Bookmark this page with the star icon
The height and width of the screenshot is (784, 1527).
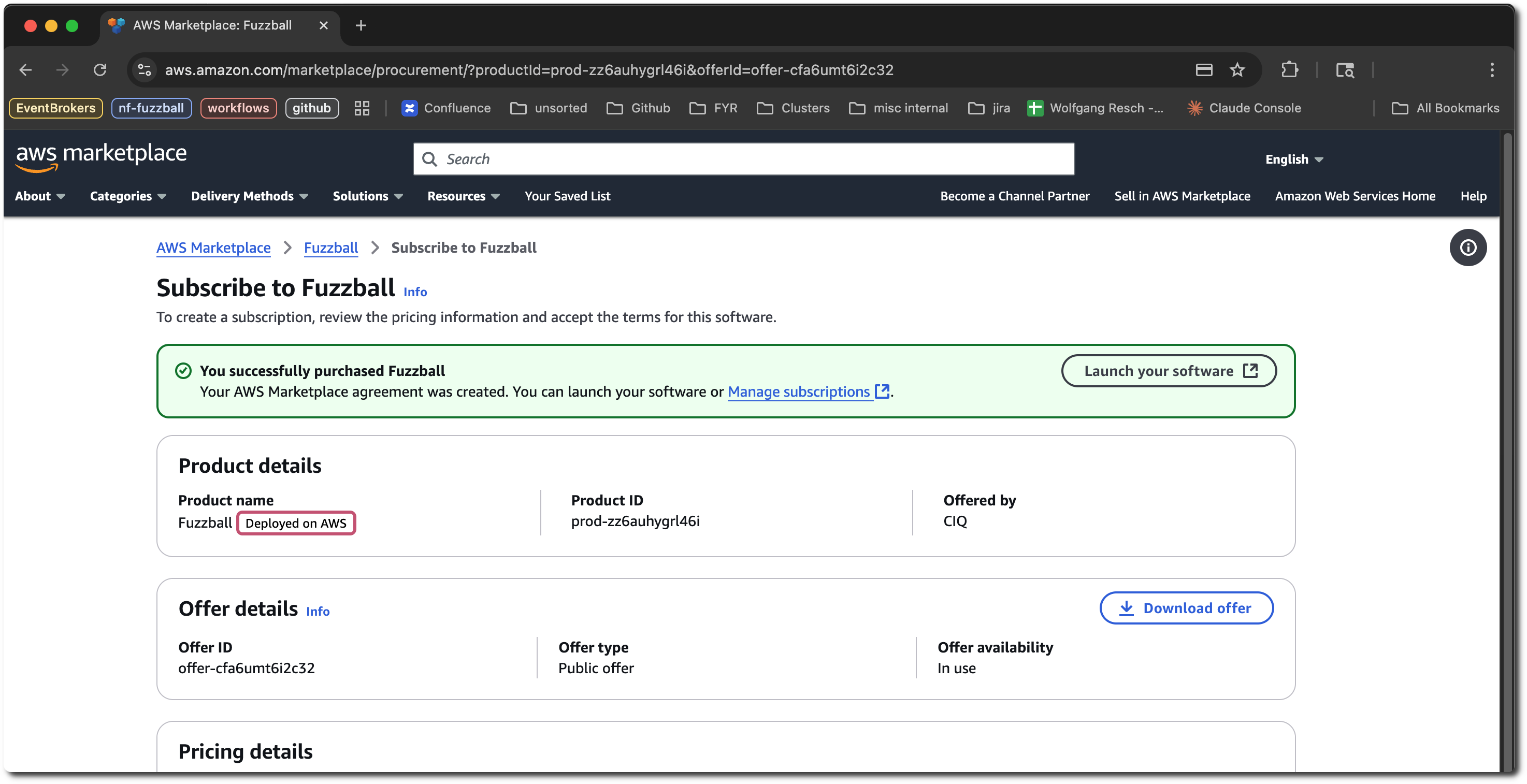tap(1237, 70)
